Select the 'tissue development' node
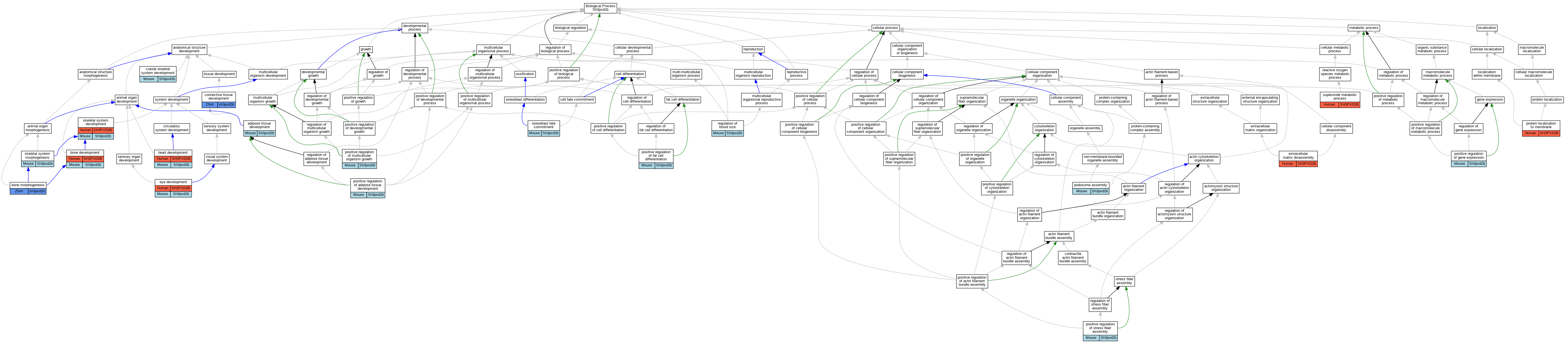 (219, 74)
